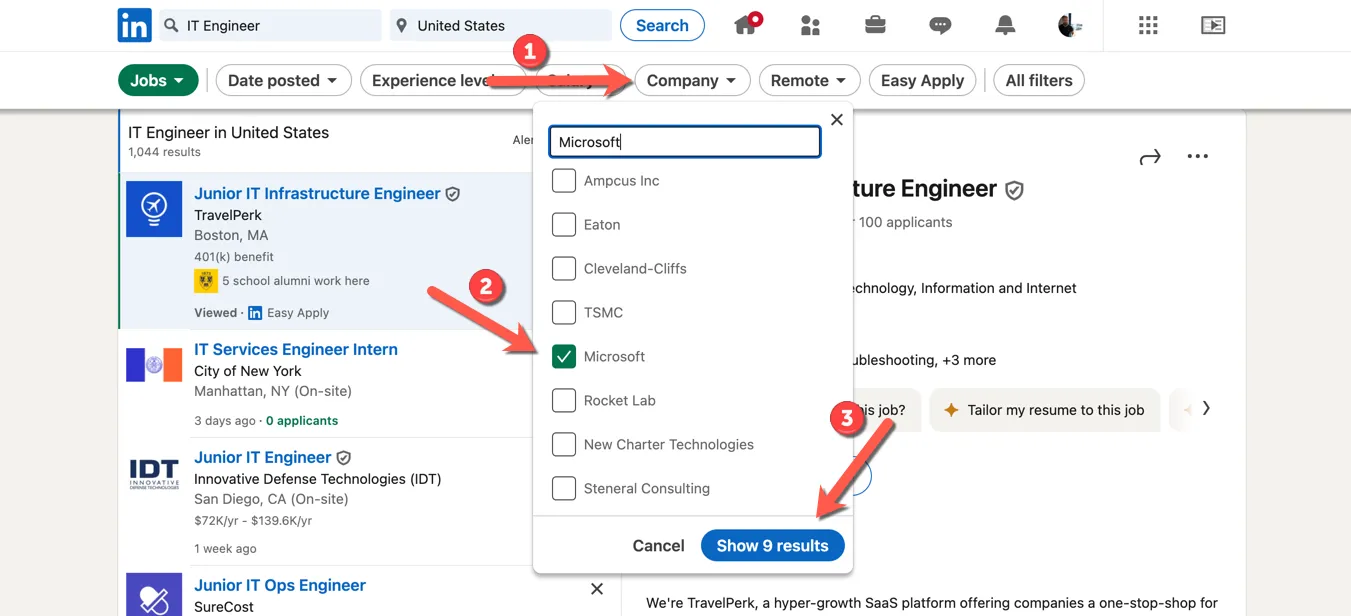Open Junior IT Ops Engineer listing

(280, 585)
